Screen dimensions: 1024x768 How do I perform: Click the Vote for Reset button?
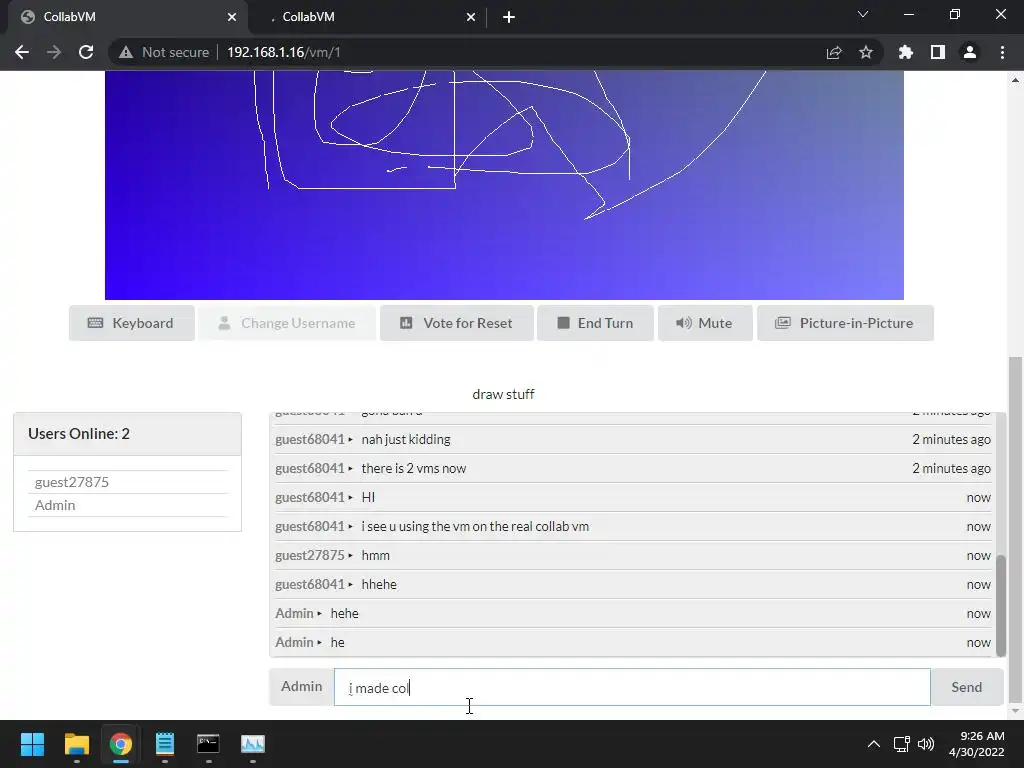click(456, 323)
